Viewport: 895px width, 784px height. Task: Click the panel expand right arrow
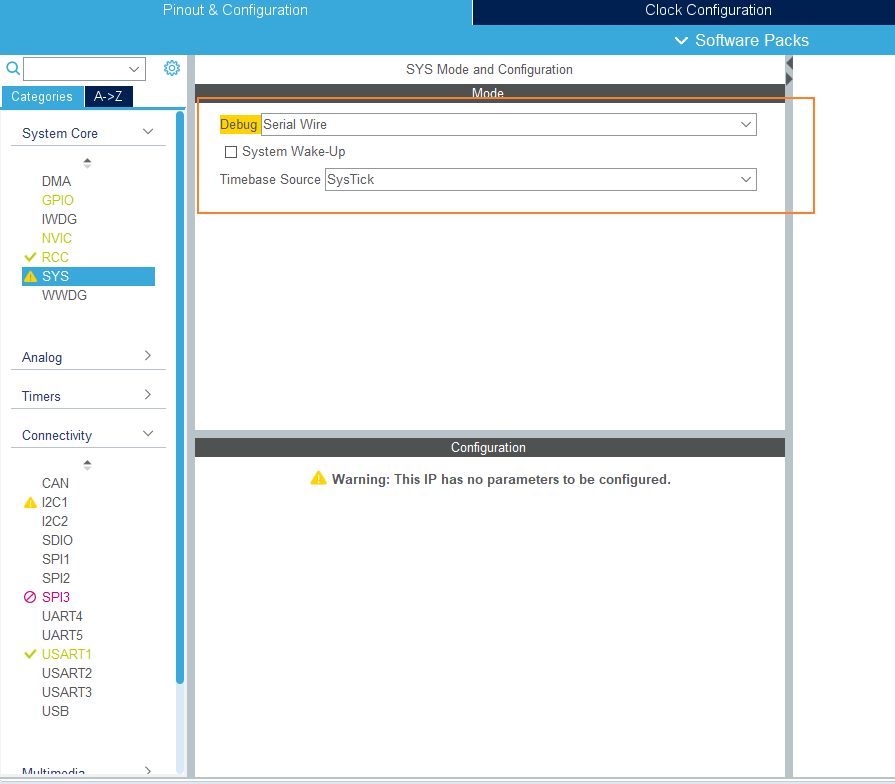[789, 78]
